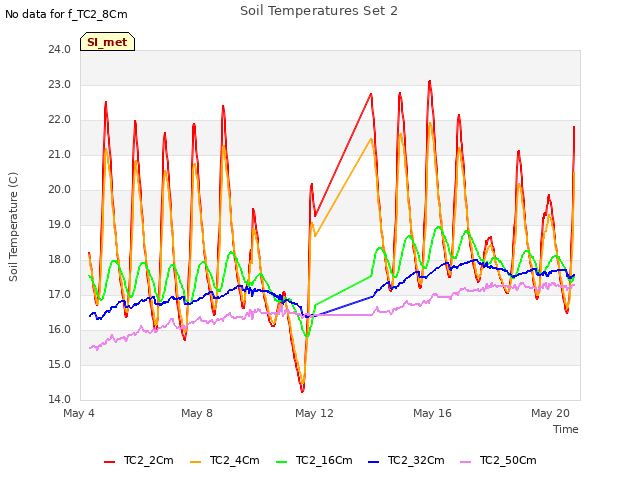Click the 21.0 y-axis tick label
This screenshot has width=640, height=480.
(x=60, y=155)
